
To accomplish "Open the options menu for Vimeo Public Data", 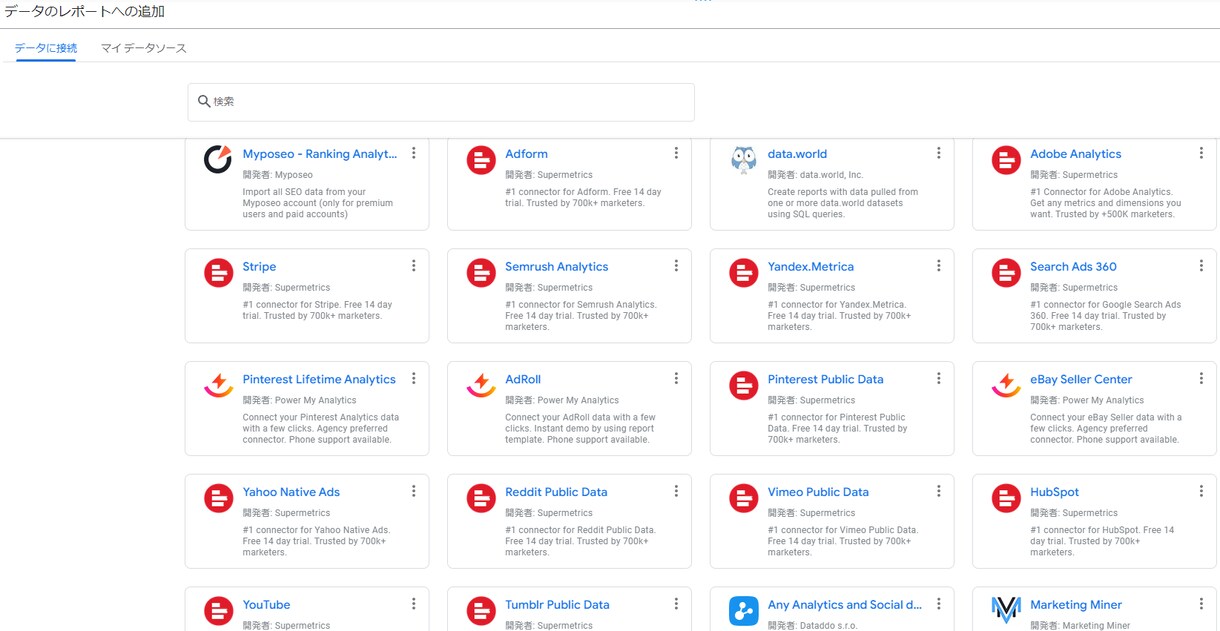I will click(939, 491).
